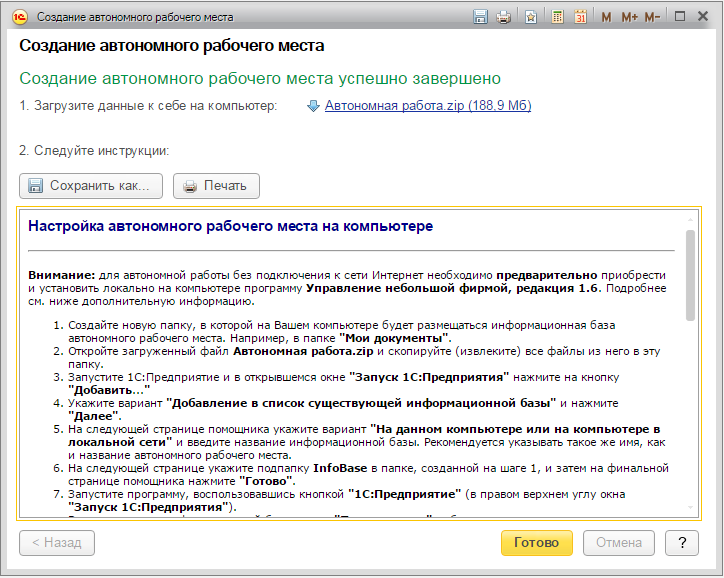
Task: Maximize the dialog window
Action: tap(680, 17)
